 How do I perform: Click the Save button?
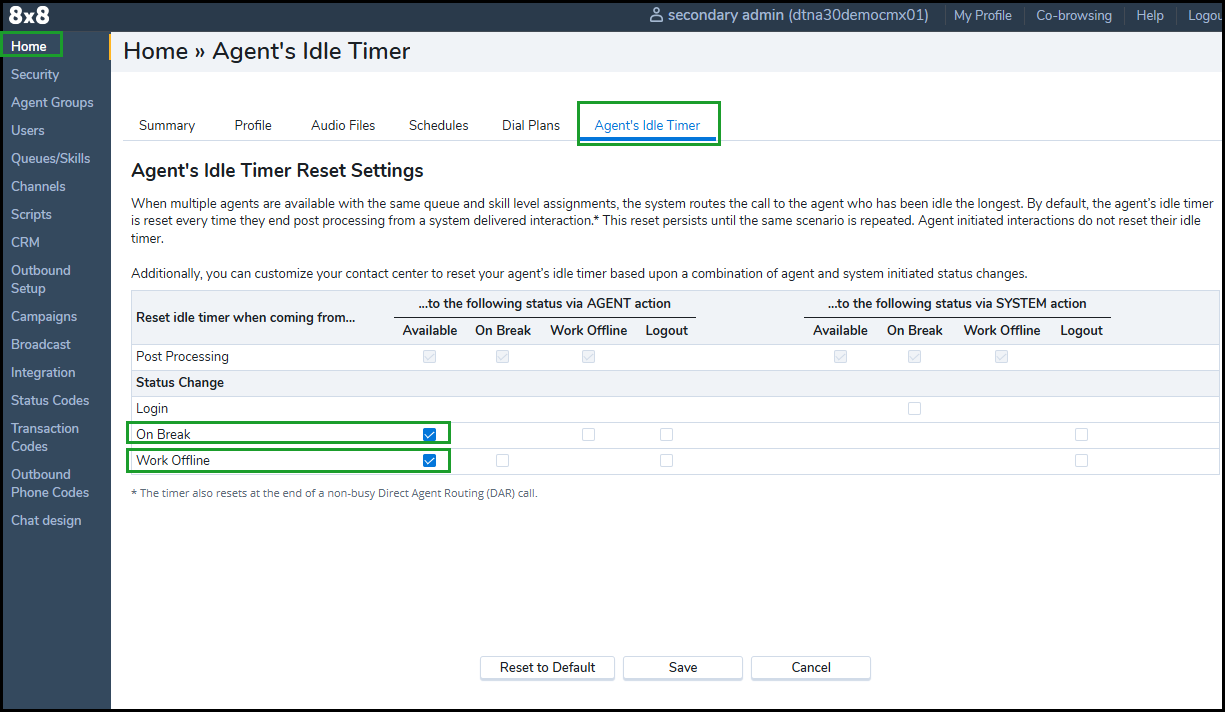click(x=682, y=667)
